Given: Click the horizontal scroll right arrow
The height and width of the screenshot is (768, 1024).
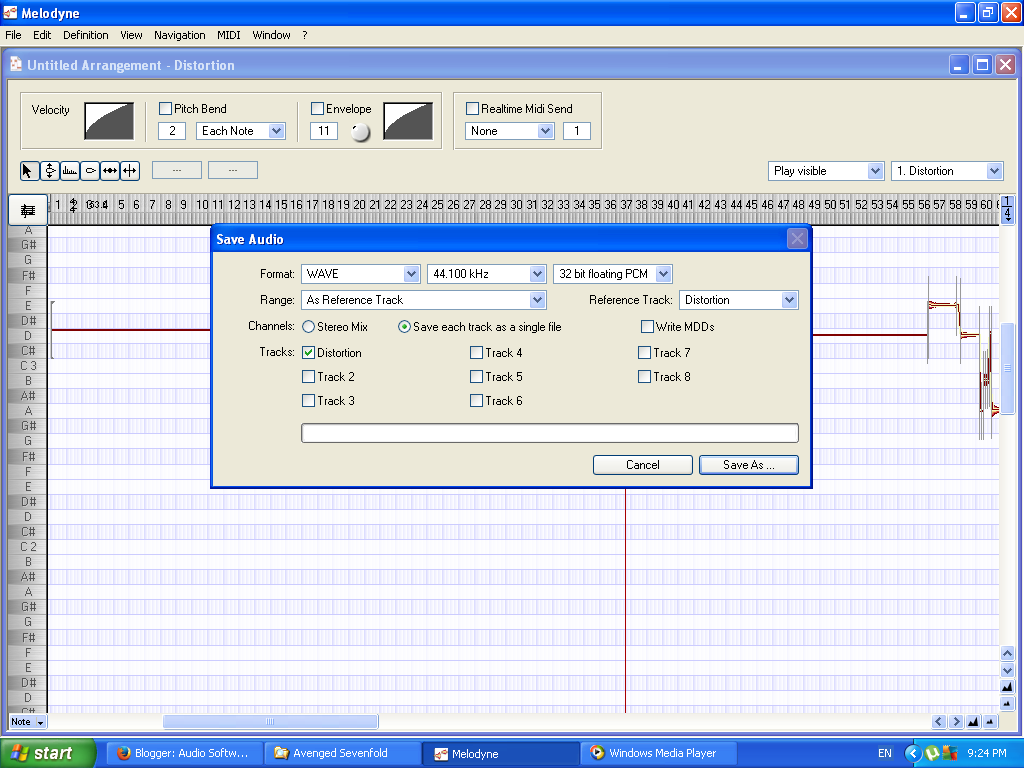Looking at the screenshot, I should pyautogui.click(x=956, y=722).
